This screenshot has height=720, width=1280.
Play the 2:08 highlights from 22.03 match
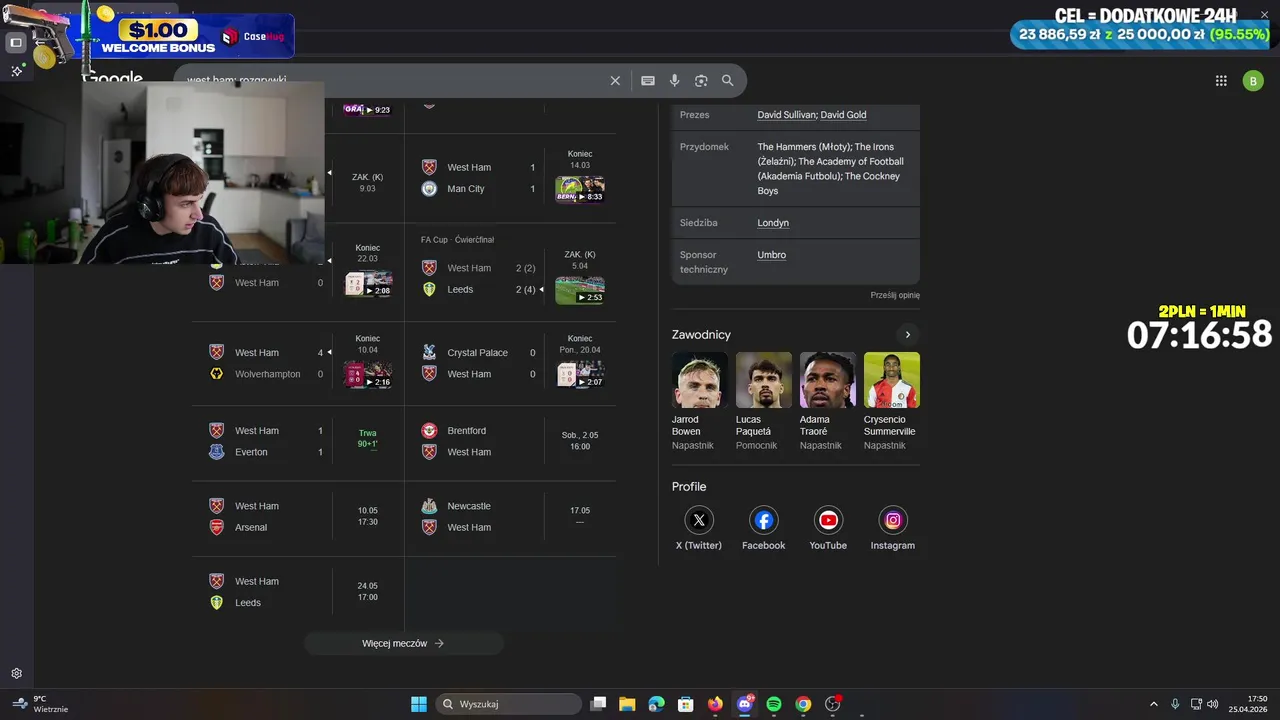[368, 284]
